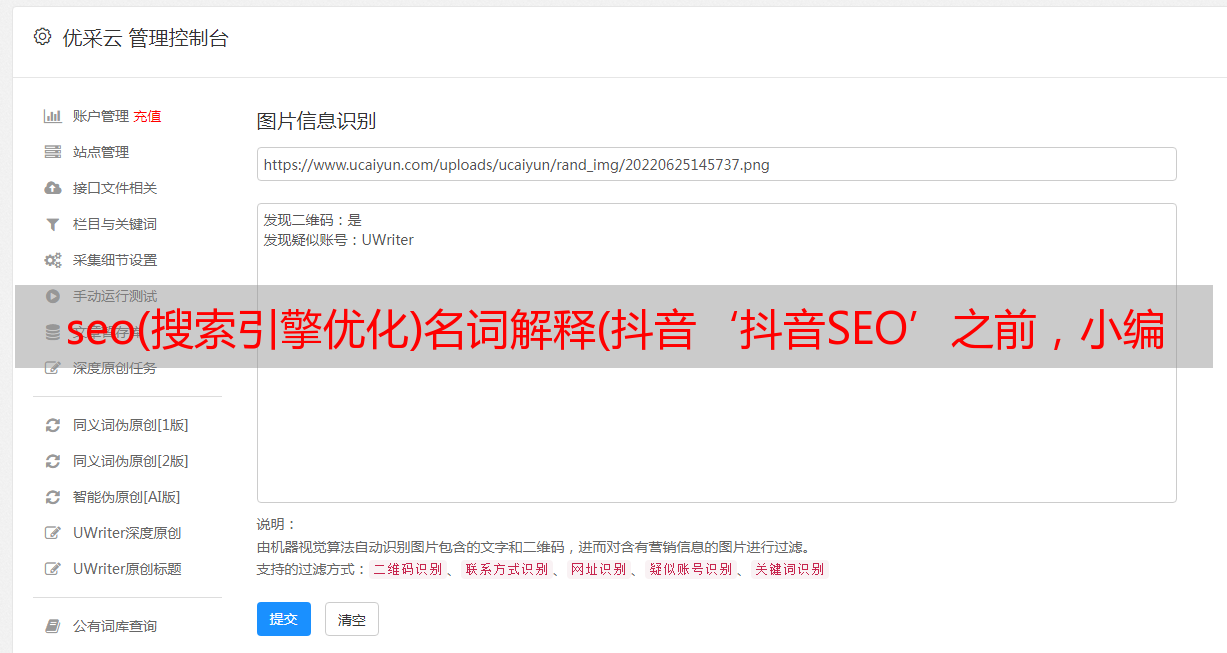Click the bar chart icon next to 账户管理
The image size is (1227, 653).
(x=53, y=116)
